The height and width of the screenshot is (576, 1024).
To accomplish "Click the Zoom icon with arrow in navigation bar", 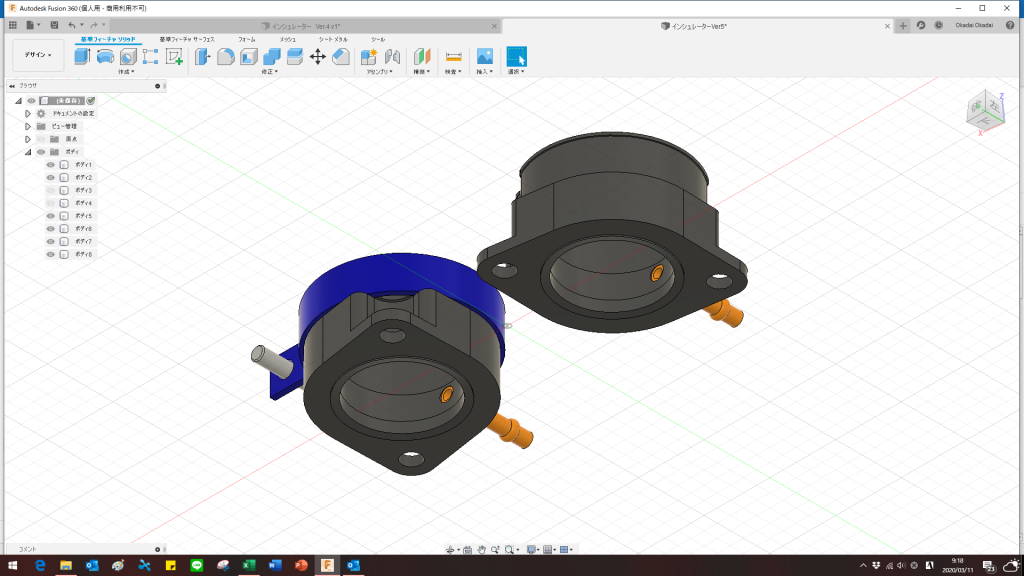I will pyautogui.click(x=495, y=550).
